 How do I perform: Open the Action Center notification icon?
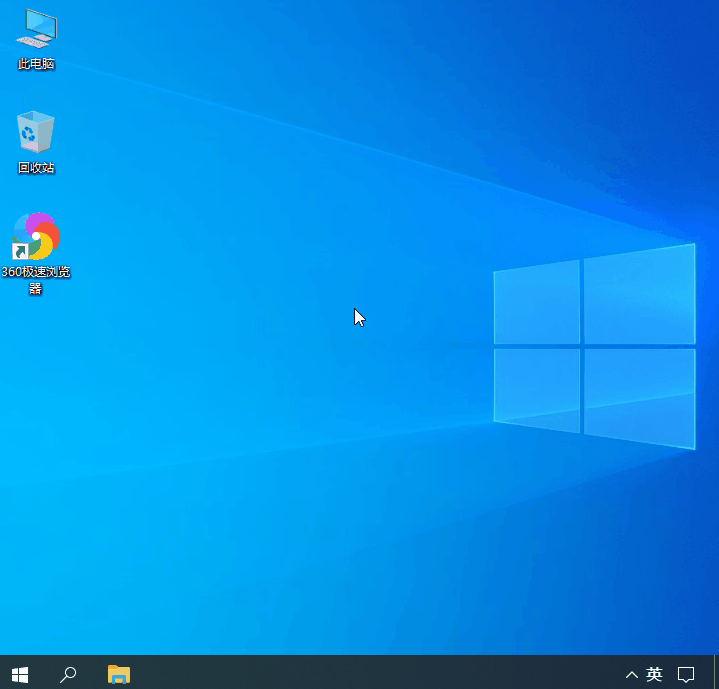(x=686, y=673)
